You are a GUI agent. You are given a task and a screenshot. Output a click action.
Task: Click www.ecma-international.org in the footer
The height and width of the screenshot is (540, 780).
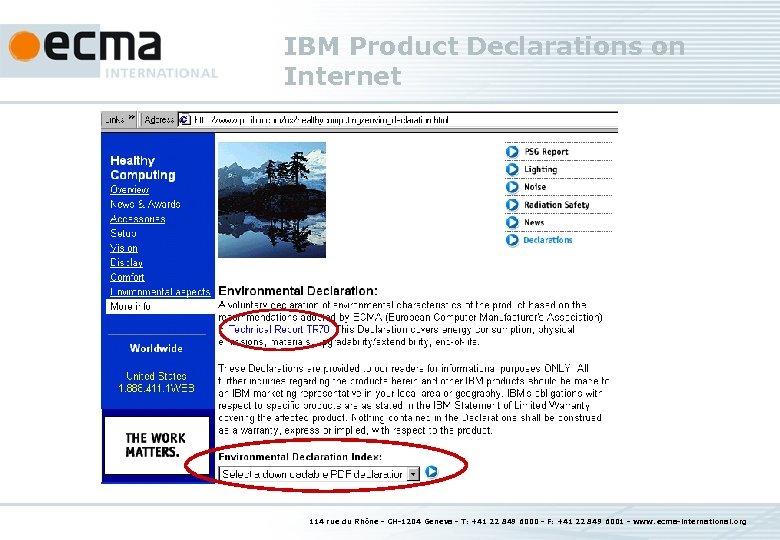click(689, 521)
